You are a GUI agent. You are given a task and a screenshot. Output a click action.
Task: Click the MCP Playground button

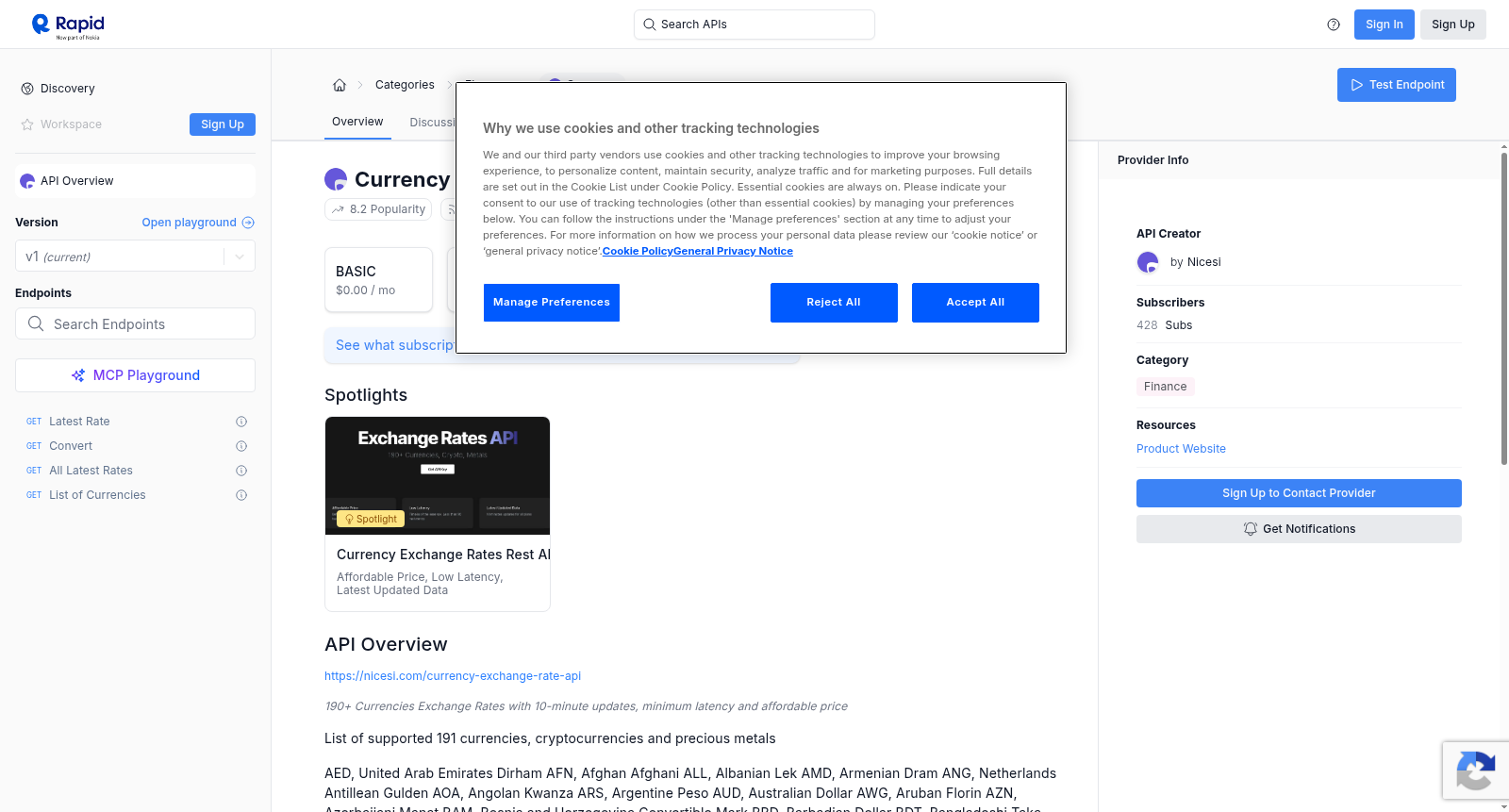coord(135,375)
